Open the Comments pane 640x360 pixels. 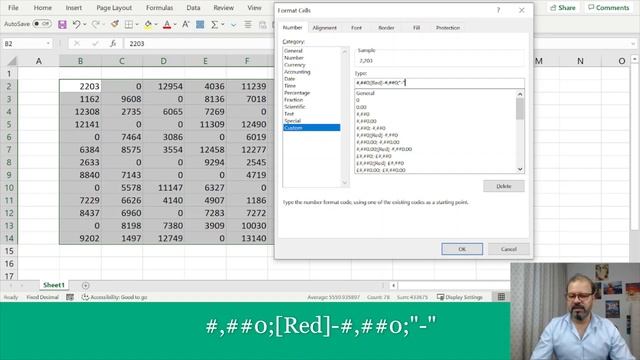pyautogui.click(x=609, y=8)
